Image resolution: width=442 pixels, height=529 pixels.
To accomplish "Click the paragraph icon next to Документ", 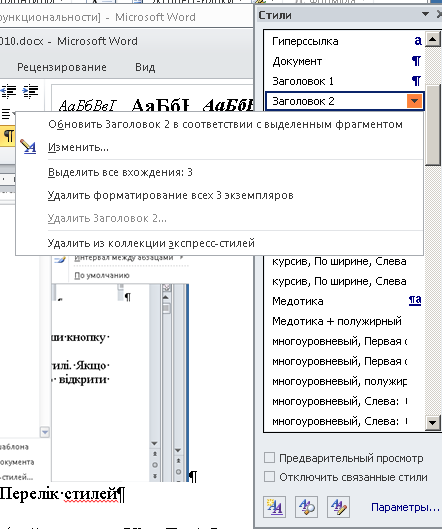I will (416, 61).
